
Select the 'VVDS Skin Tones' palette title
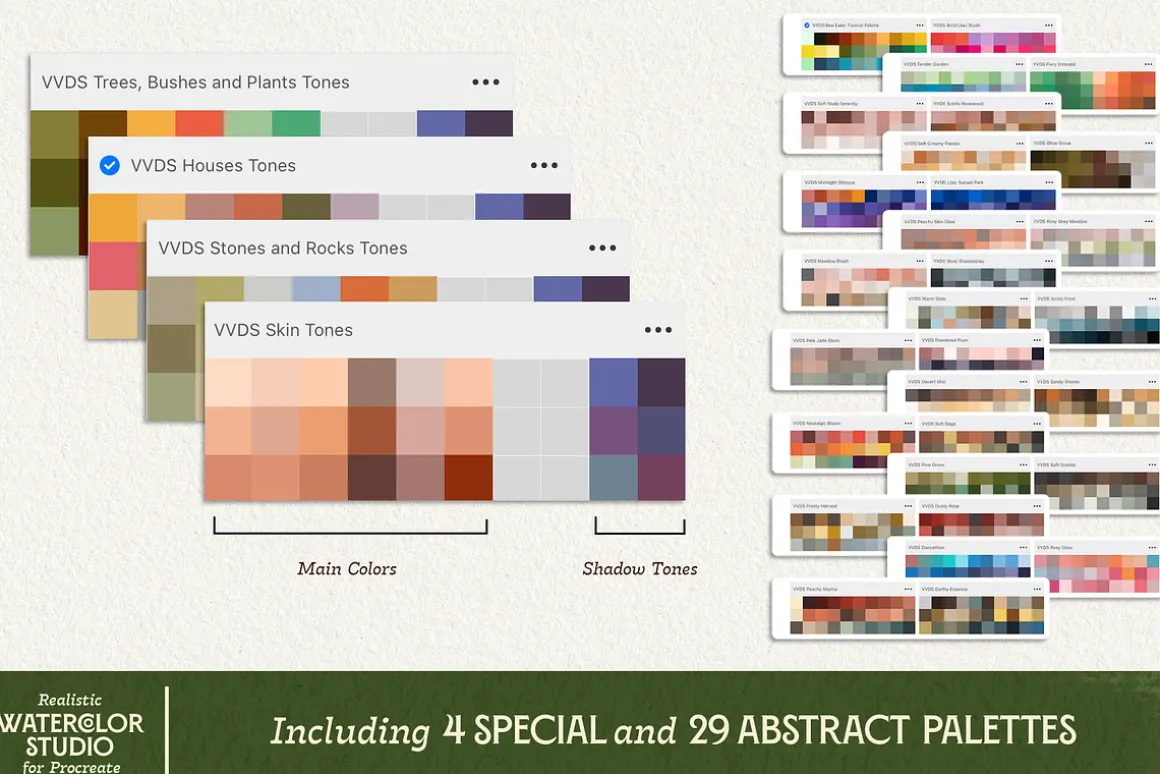[283, 330]
